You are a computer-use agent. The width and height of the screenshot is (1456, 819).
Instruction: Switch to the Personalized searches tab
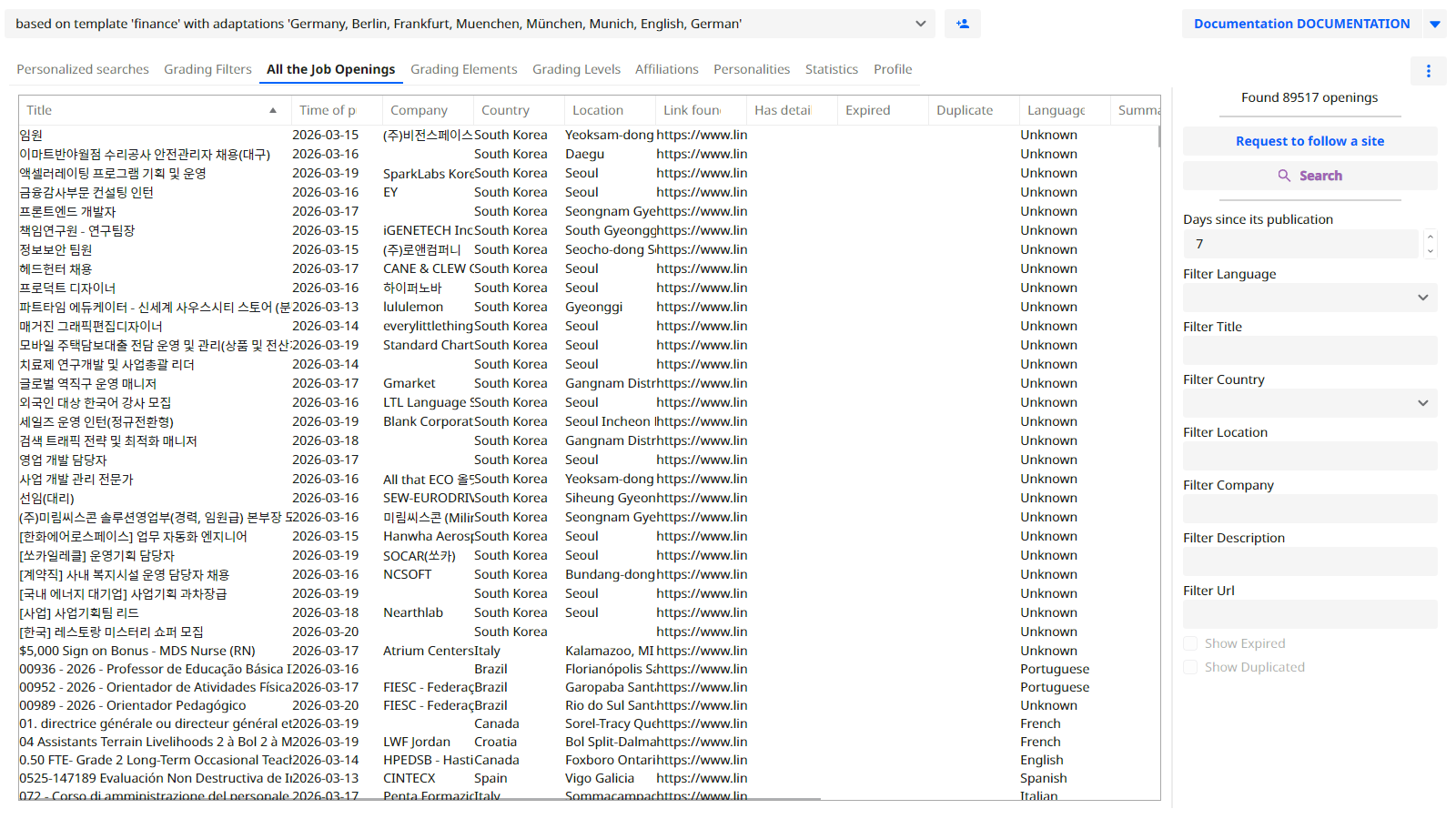[83, 69]
